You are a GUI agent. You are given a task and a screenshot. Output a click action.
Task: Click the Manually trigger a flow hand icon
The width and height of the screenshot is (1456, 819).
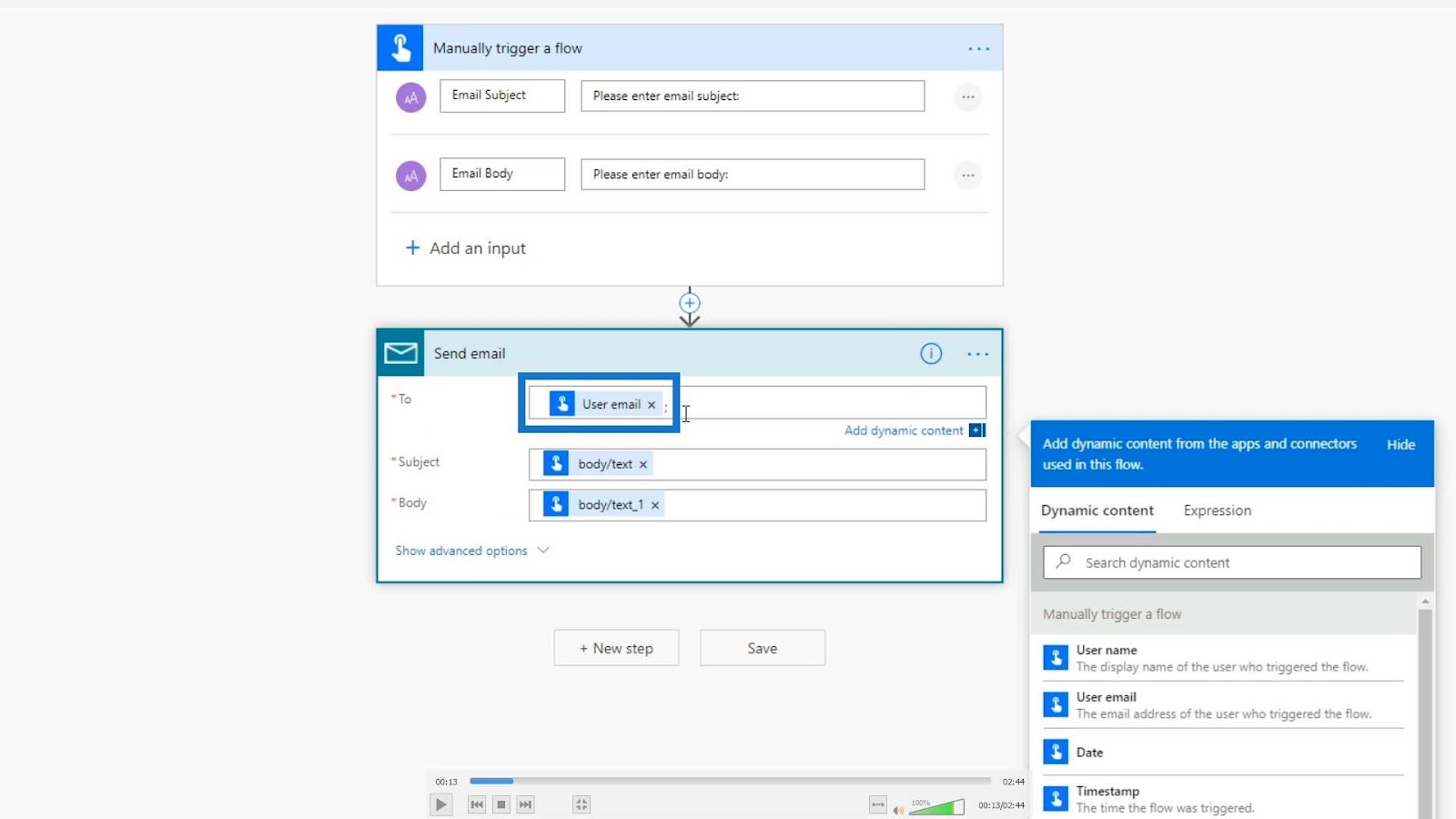[x=400, y=47]
